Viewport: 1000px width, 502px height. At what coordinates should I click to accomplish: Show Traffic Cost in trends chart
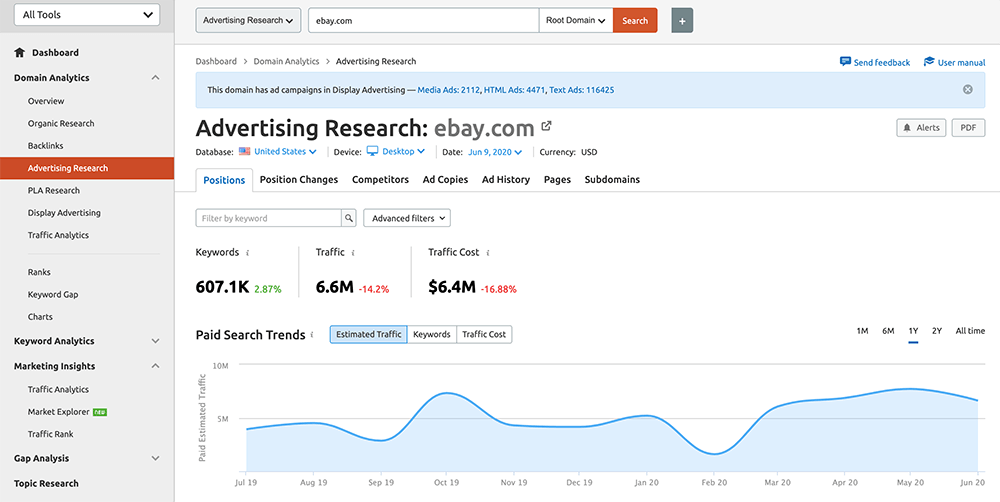tap(484, 334)
